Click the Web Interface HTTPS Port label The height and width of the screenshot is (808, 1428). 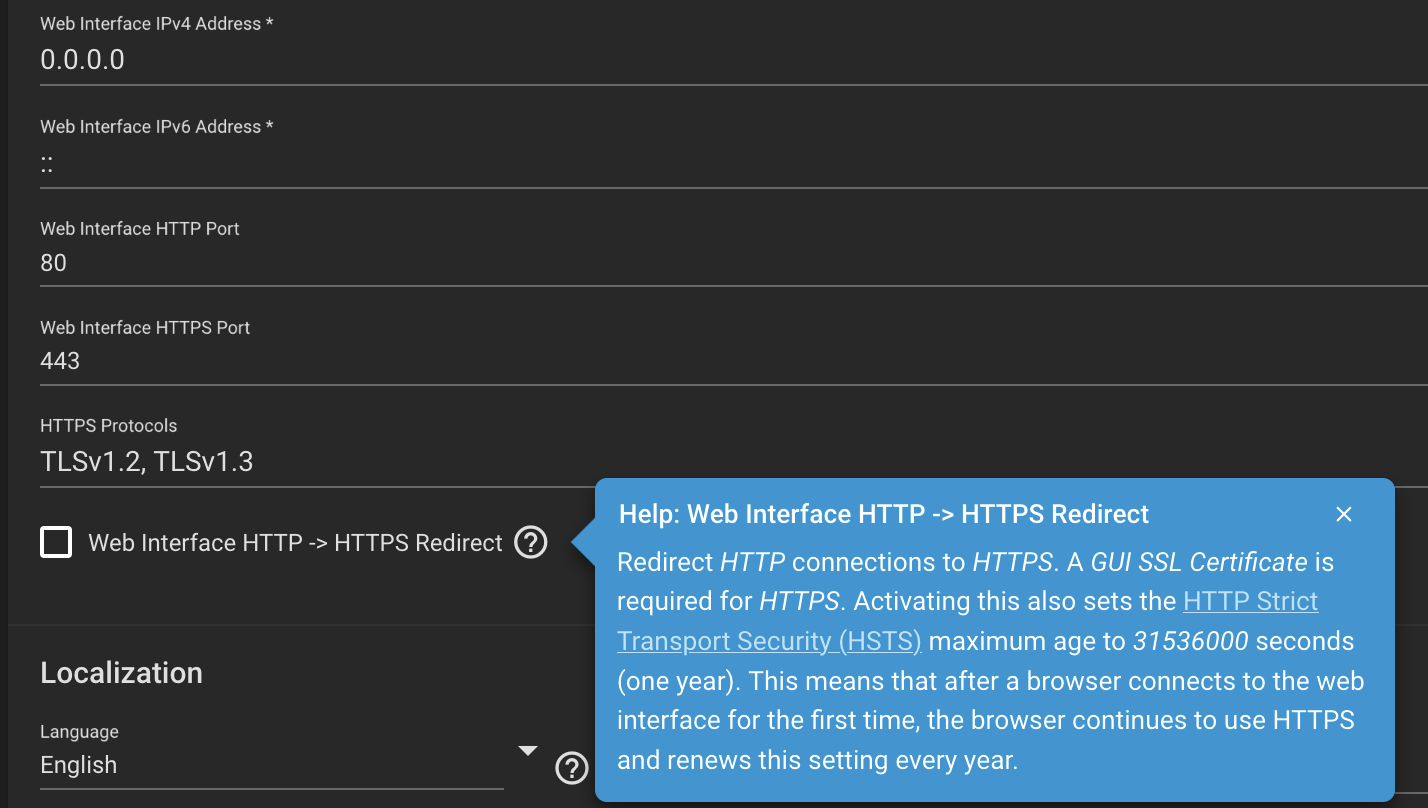click(x=145, y=328)
